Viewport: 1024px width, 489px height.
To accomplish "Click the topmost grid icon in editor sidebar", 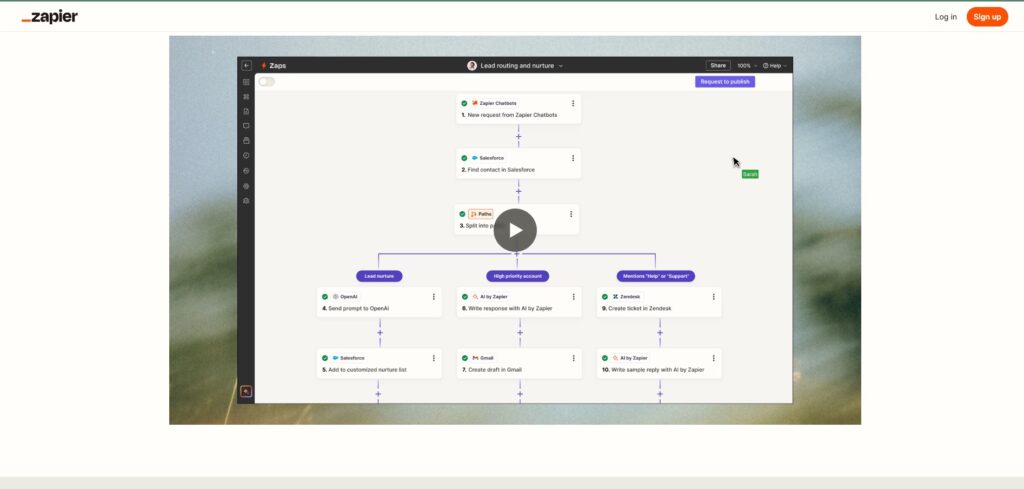I will (x=246, y=82).
